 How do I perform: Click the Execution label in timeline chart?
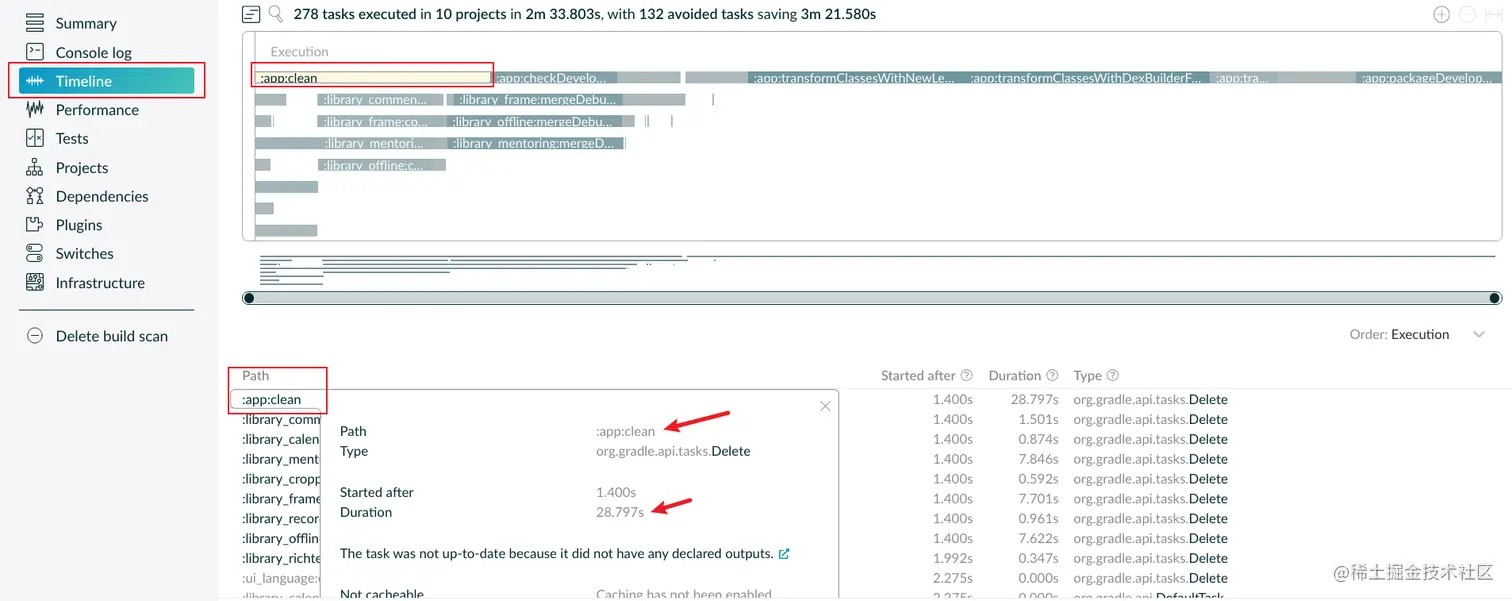299,52
